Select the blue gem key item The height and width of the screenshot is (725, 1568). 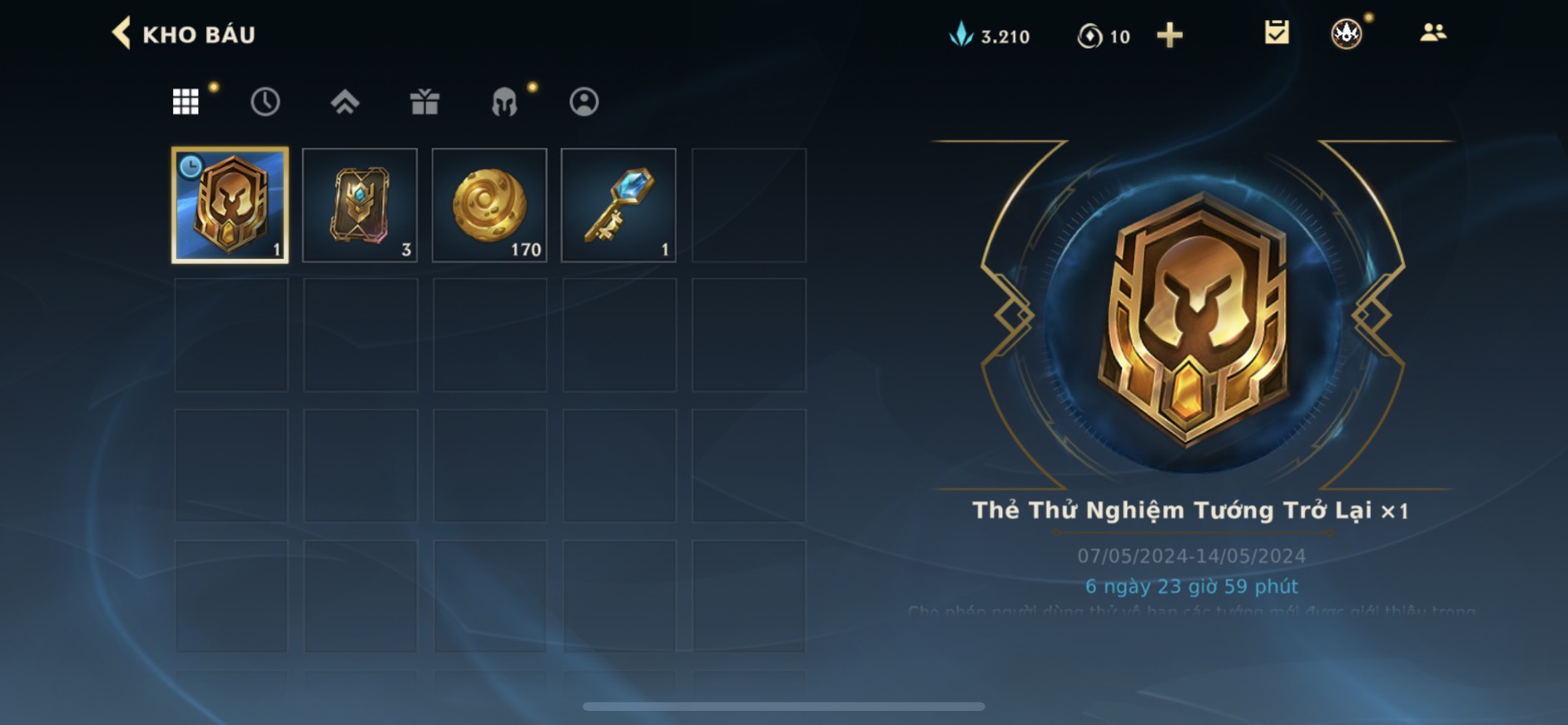pyautogui.click(x=618, y=206)
